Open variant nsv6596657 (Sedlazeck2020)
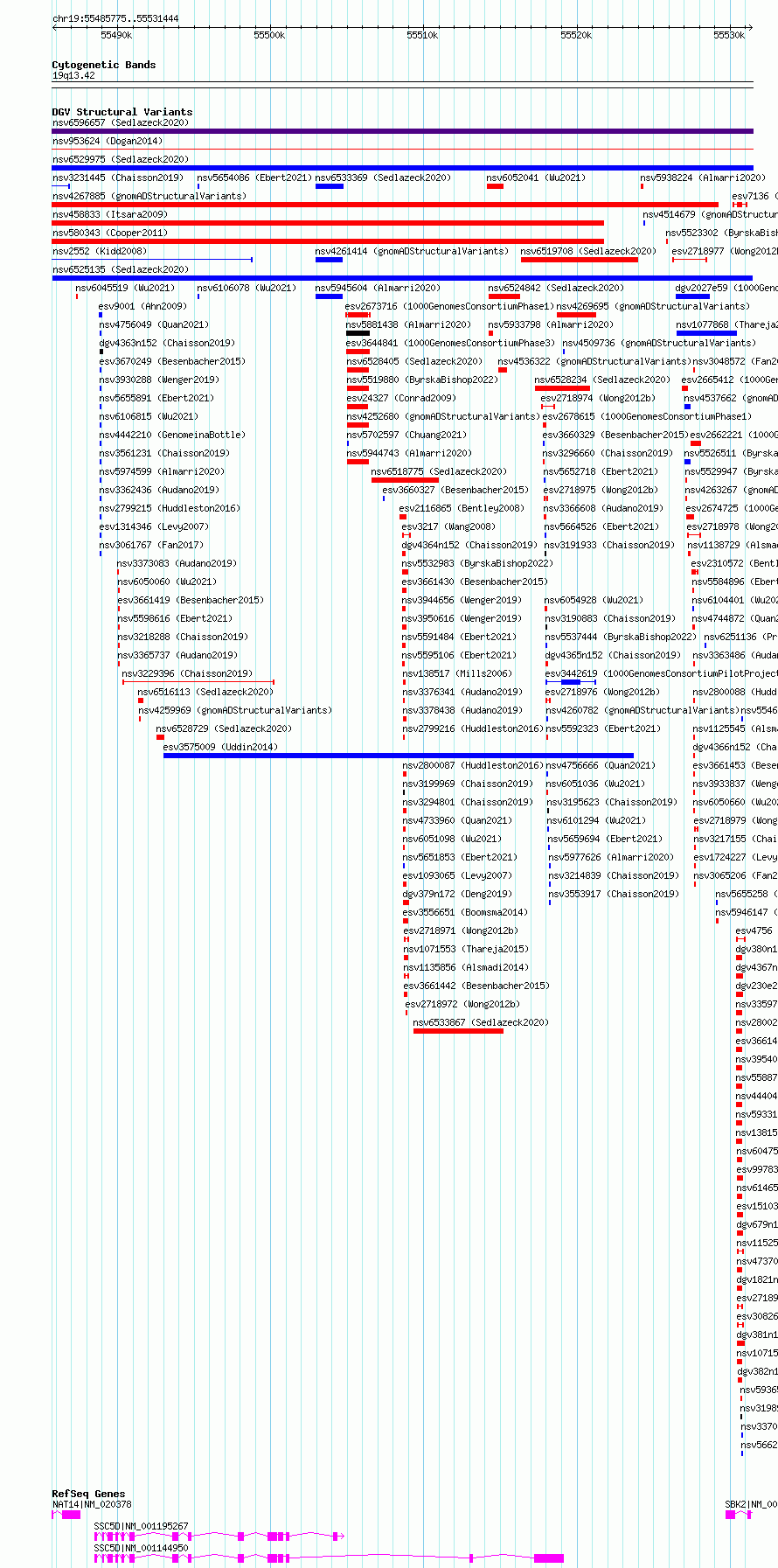This screenshot has height=1568, width=778. pos(120,122)
